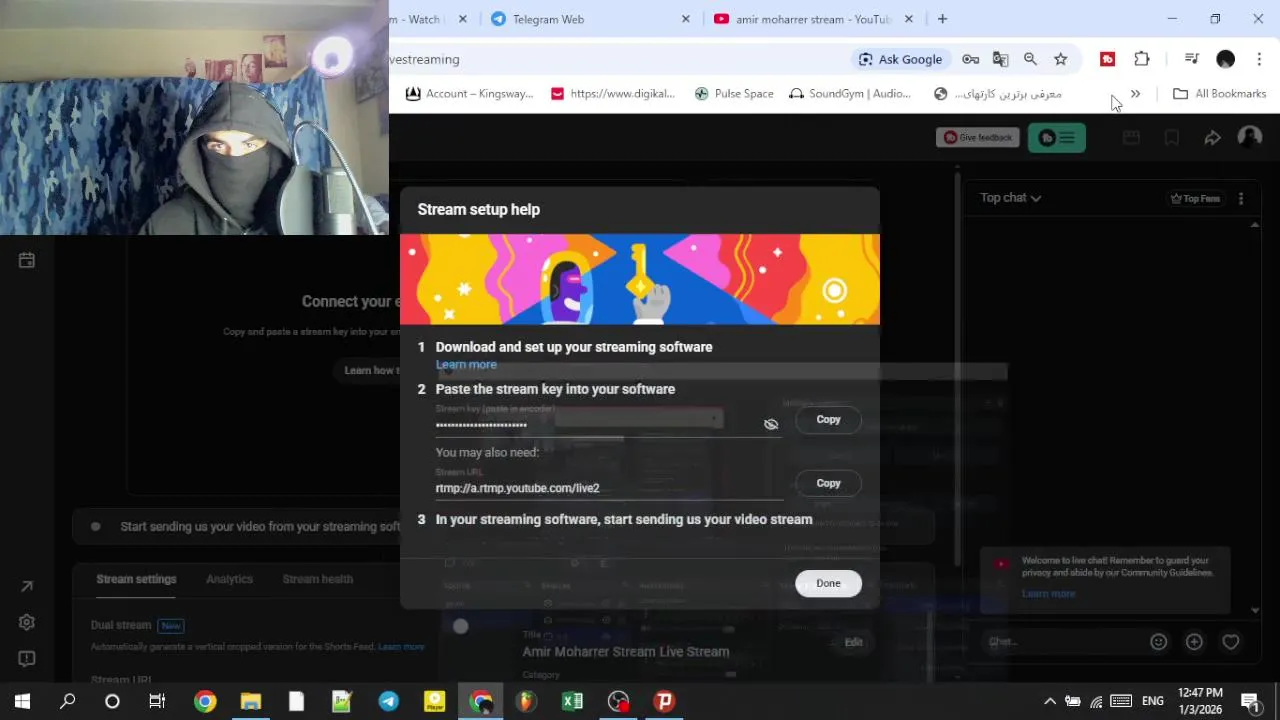This screenshot has width=1280, height=720.
Task: Open a new browser tab
Action: (x=942, y=19)
